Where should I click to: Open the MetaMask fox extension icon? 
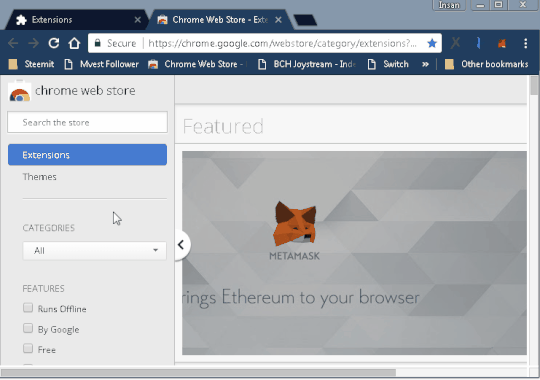[x=502, y=43]
